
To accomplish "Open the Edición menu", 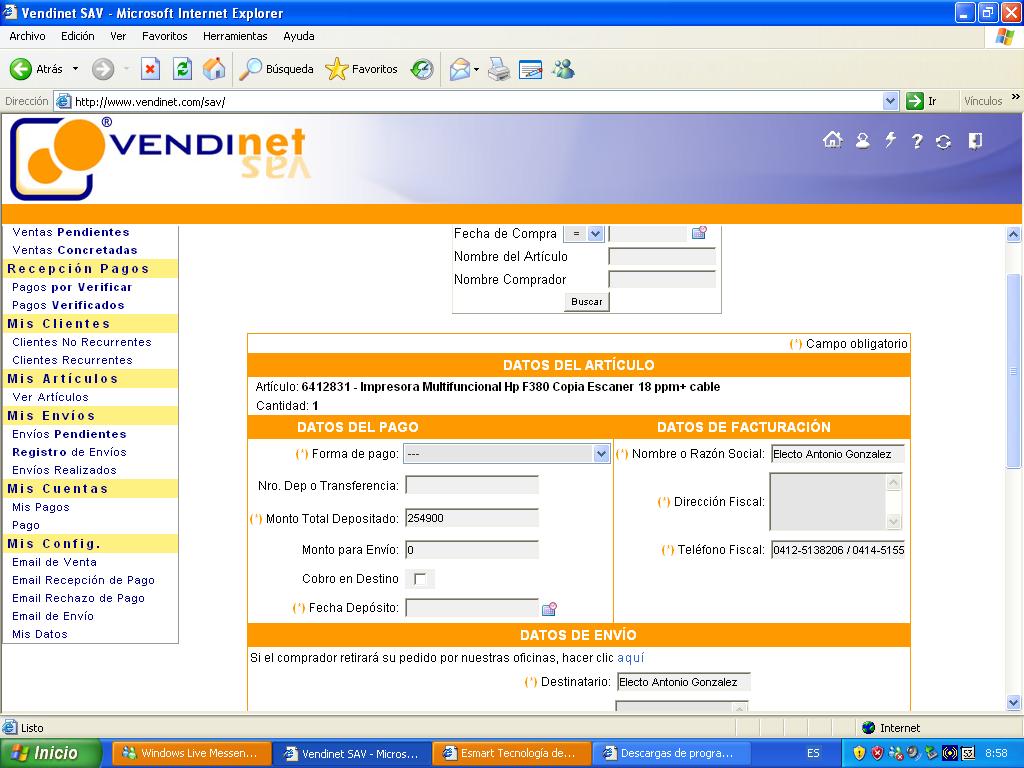I will coord(78,36).
